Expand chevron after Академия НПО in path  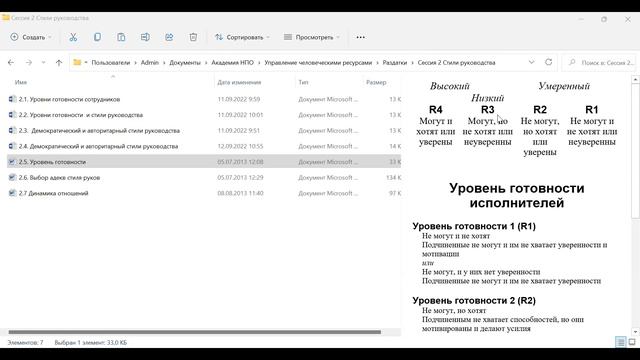click(259, 63)
